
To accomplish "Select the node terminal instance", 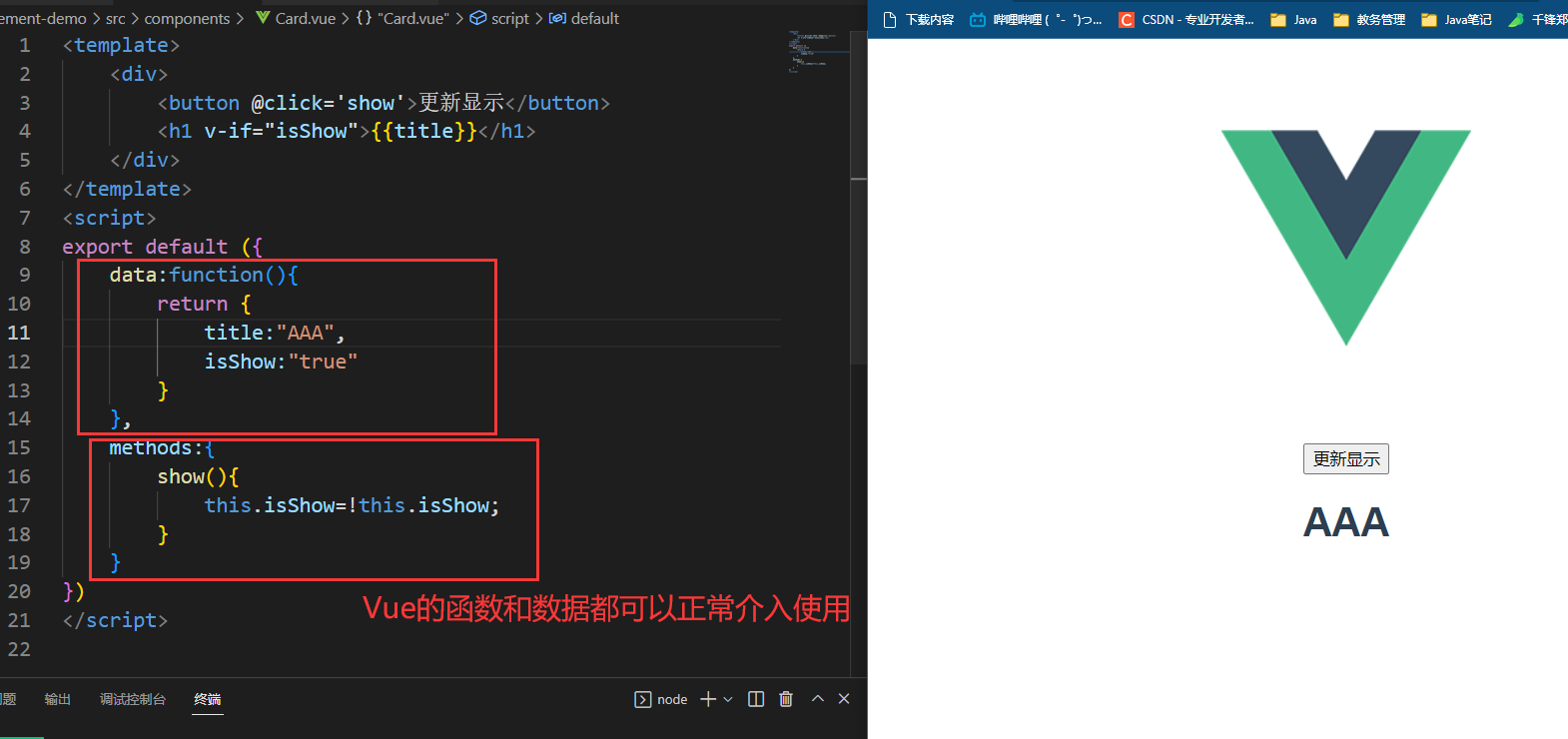I will pyautogui.click(x=661, y=699).
